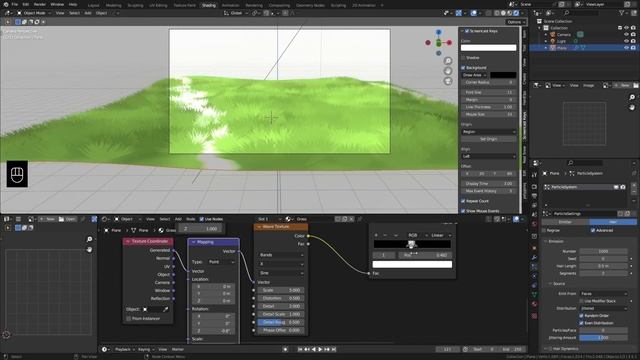Toggle the Screencast Keys checkbox
The image size is (640, 360).
click(467, 31)
